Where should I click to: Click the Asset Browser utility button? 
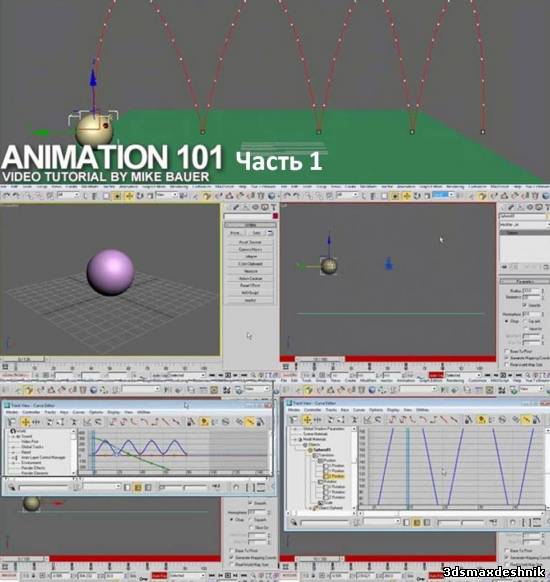(250, 242)
